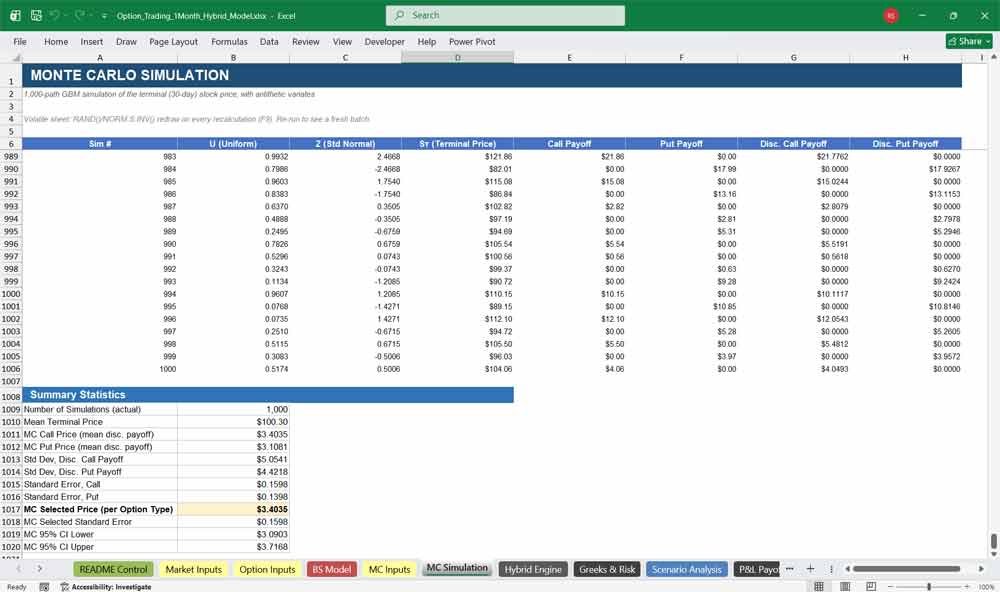Select column G header

793,58
